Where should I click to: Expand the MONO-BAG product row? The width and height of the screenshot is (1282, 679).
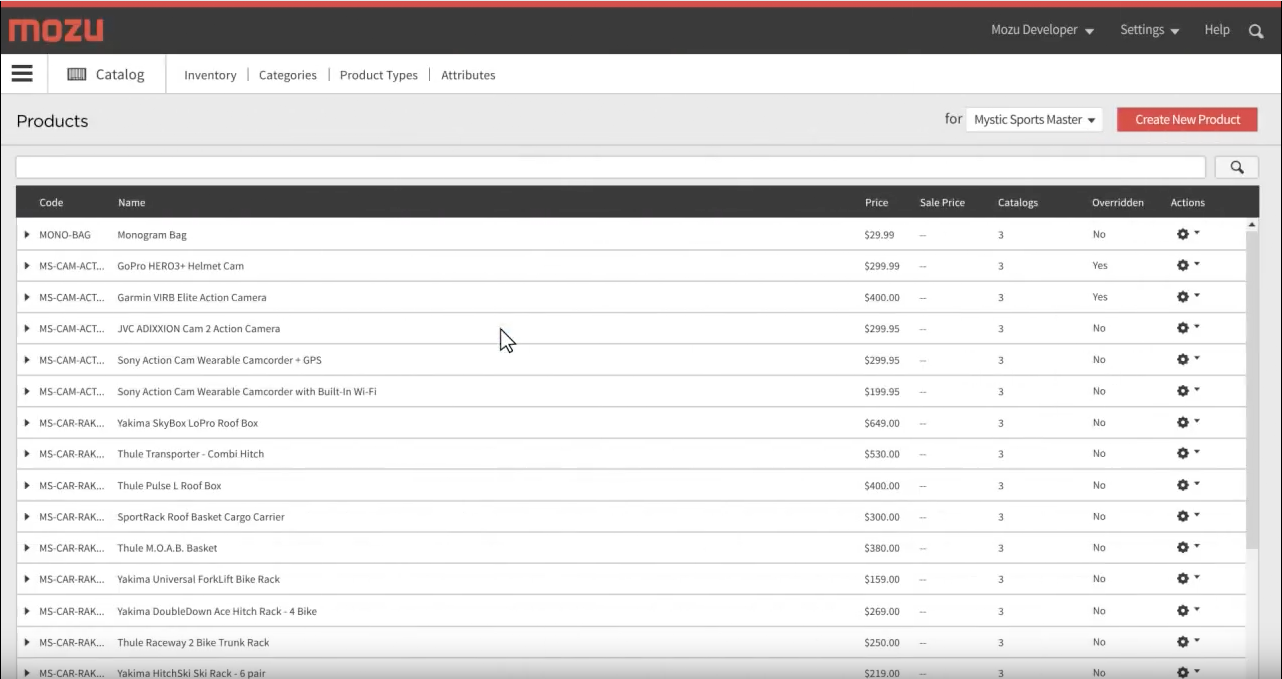pyautogui.click(x=27, y=235)
